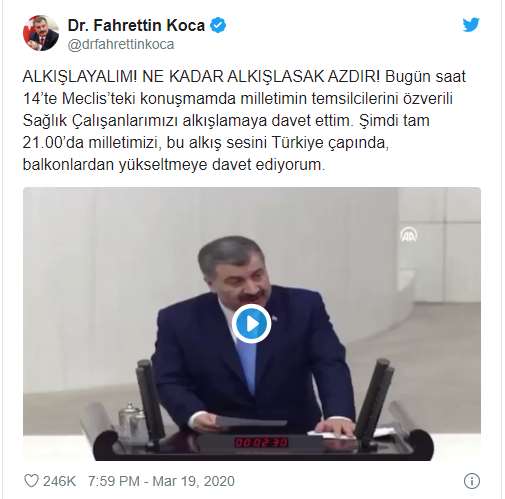The height and width of the screenshot is (499, 505).
Task: Play the embedded speech video
Action: point(252,324)
